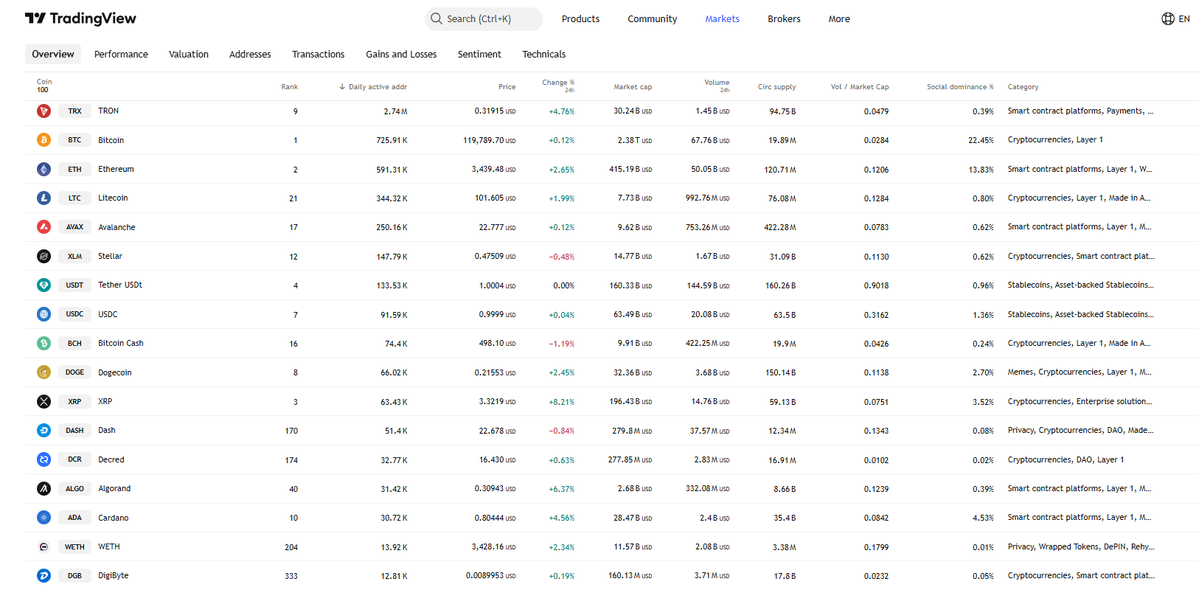Screen dimensions: 1199x590
Task: Click the Dash coin icon
Action: tap(44, 430)
